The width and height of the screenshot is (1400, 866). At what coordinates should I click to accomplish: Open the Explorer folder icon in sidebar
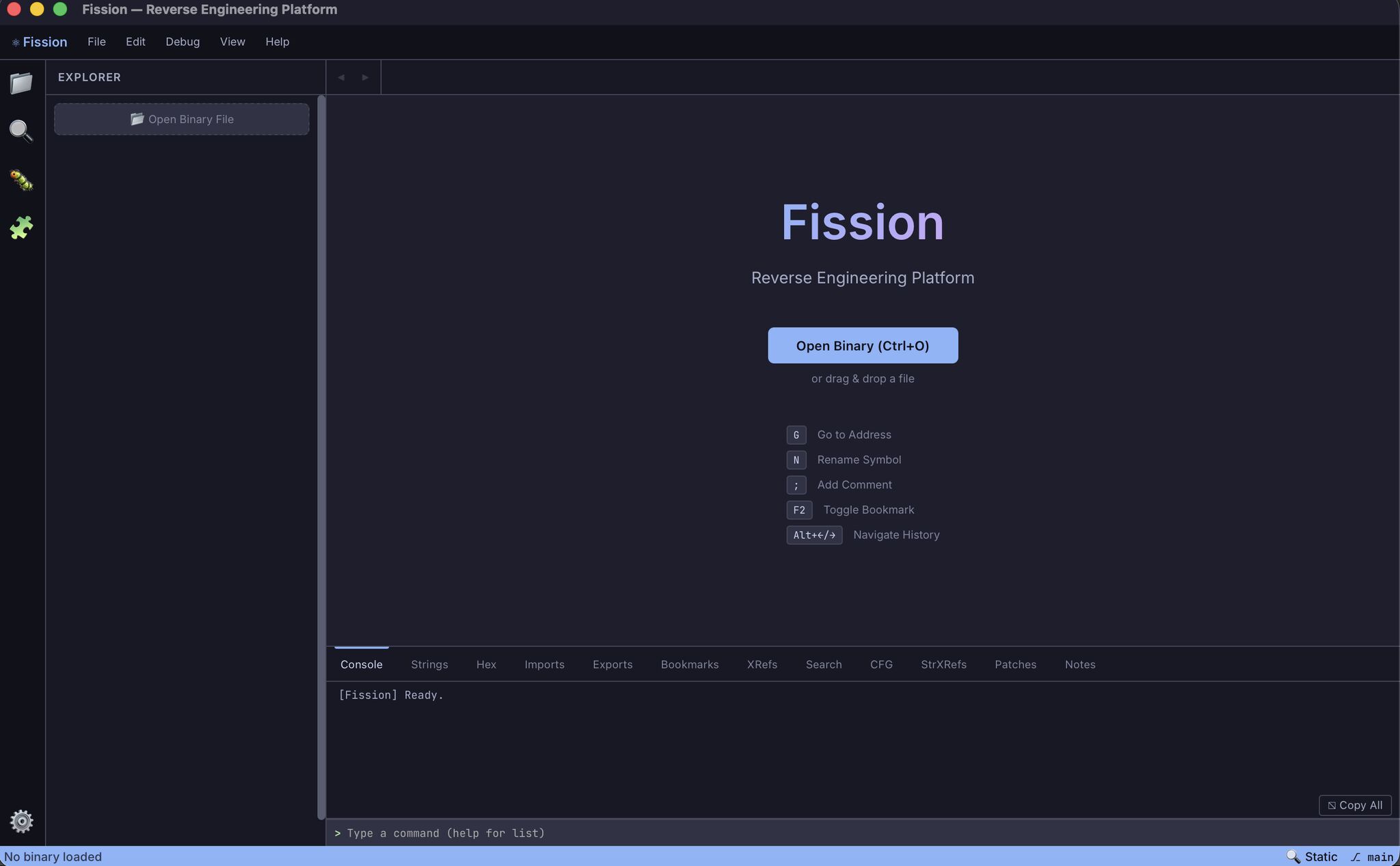pos(21,83)
